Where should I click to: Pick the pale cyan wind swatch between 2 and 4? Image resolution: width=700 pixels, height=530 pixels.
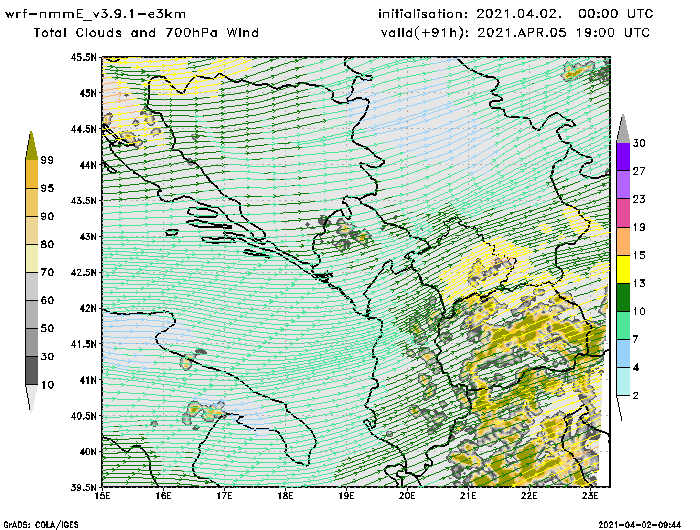pyautogui.click(x=623, y=382)
